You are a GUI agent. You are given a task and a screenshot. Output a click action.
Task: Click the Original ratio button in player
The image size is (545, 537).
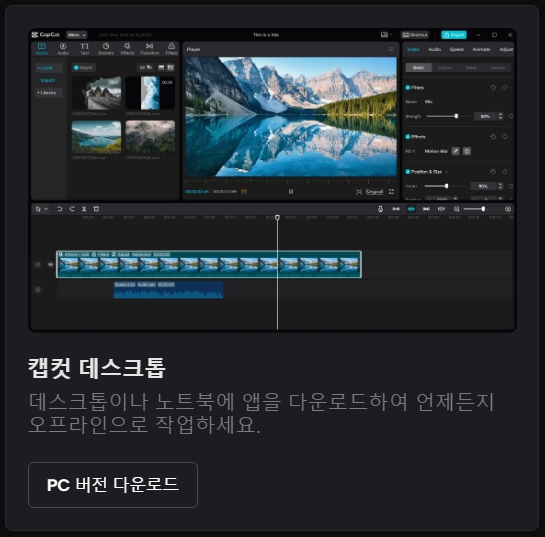pyautogui.click(x=374, y=192)
